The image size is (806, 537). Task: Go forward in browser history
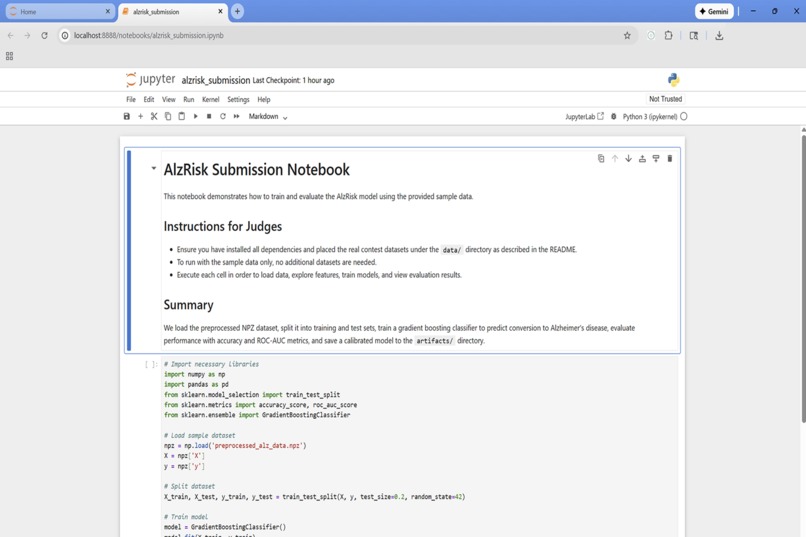pyautogui.click(x=27, y=35)
